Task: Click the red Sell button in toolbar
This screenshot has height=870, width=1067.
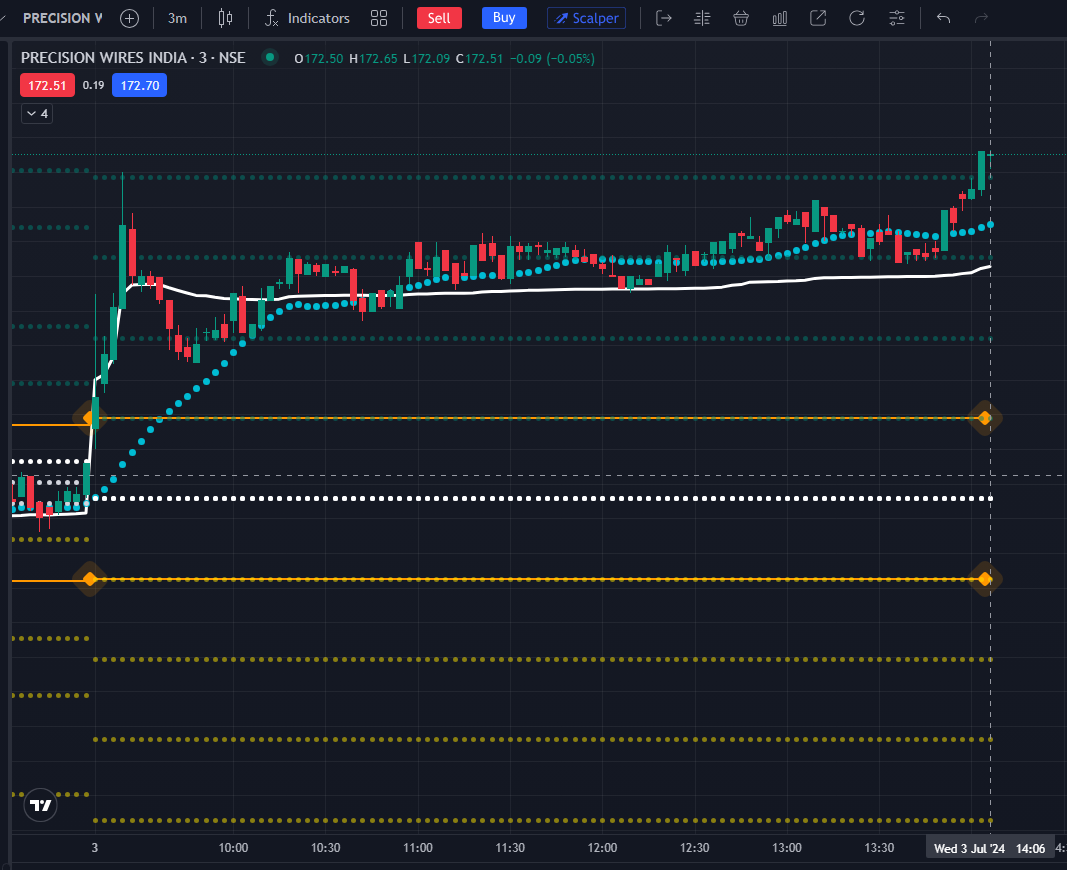Action: point(439,18)
